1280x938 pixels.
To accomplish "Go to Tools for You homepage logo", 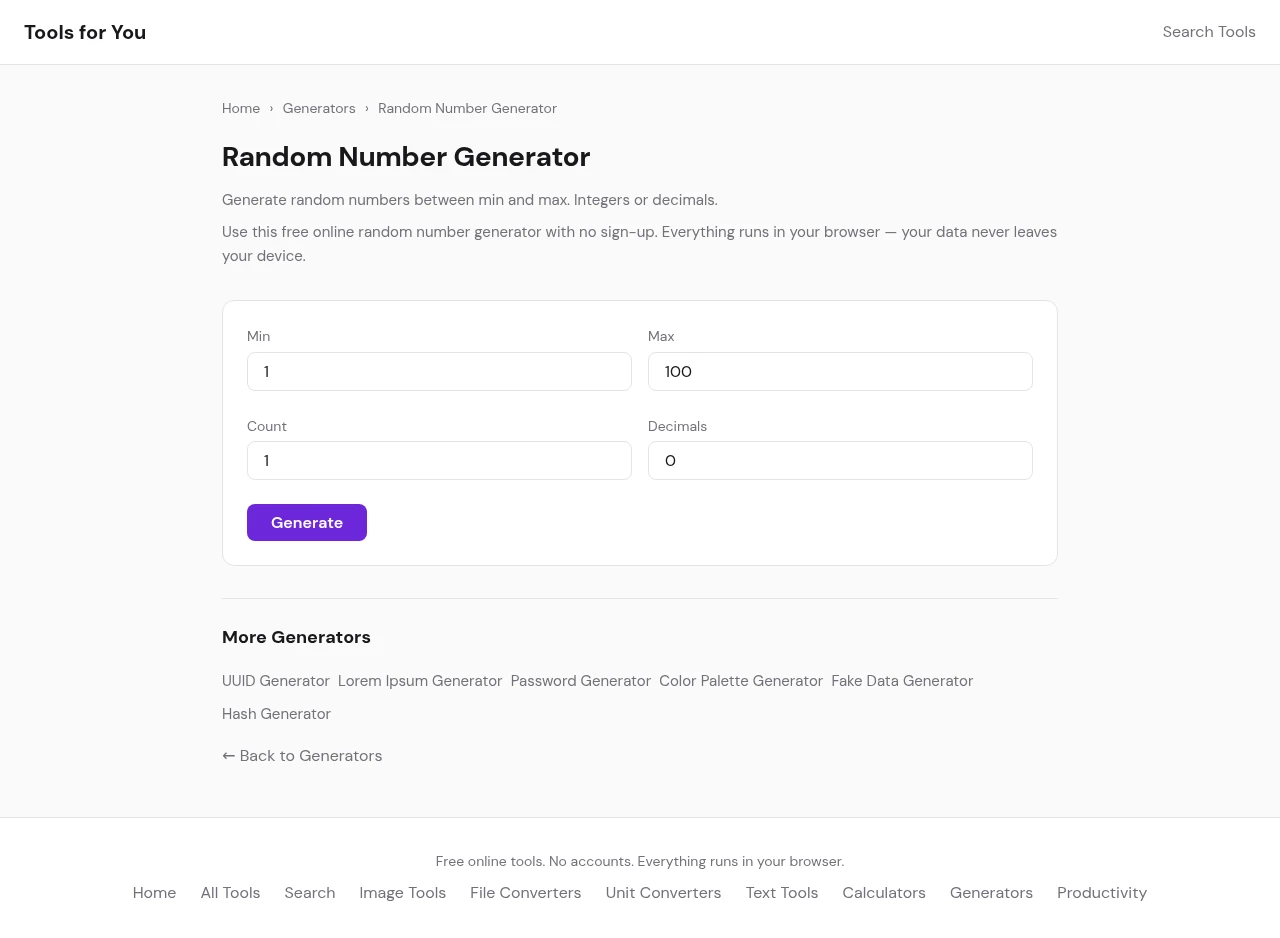I will point(85,32).
